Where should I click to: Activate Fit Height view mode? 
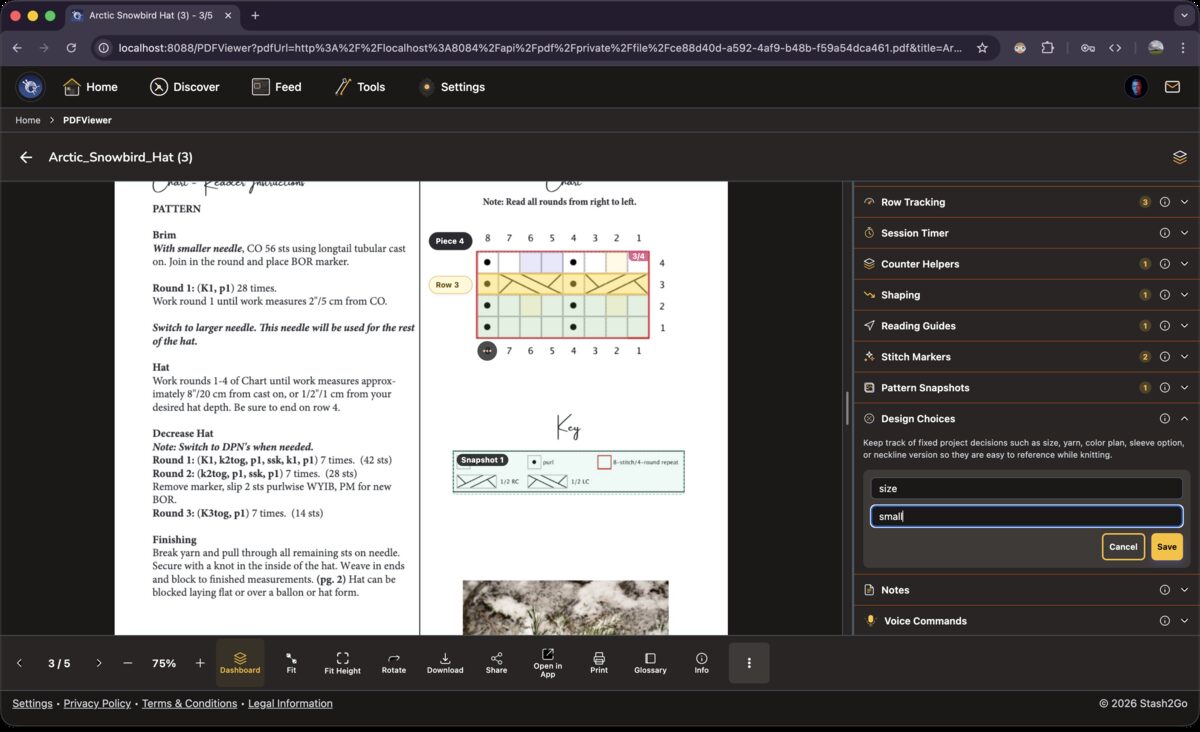[x=342, y=661]
